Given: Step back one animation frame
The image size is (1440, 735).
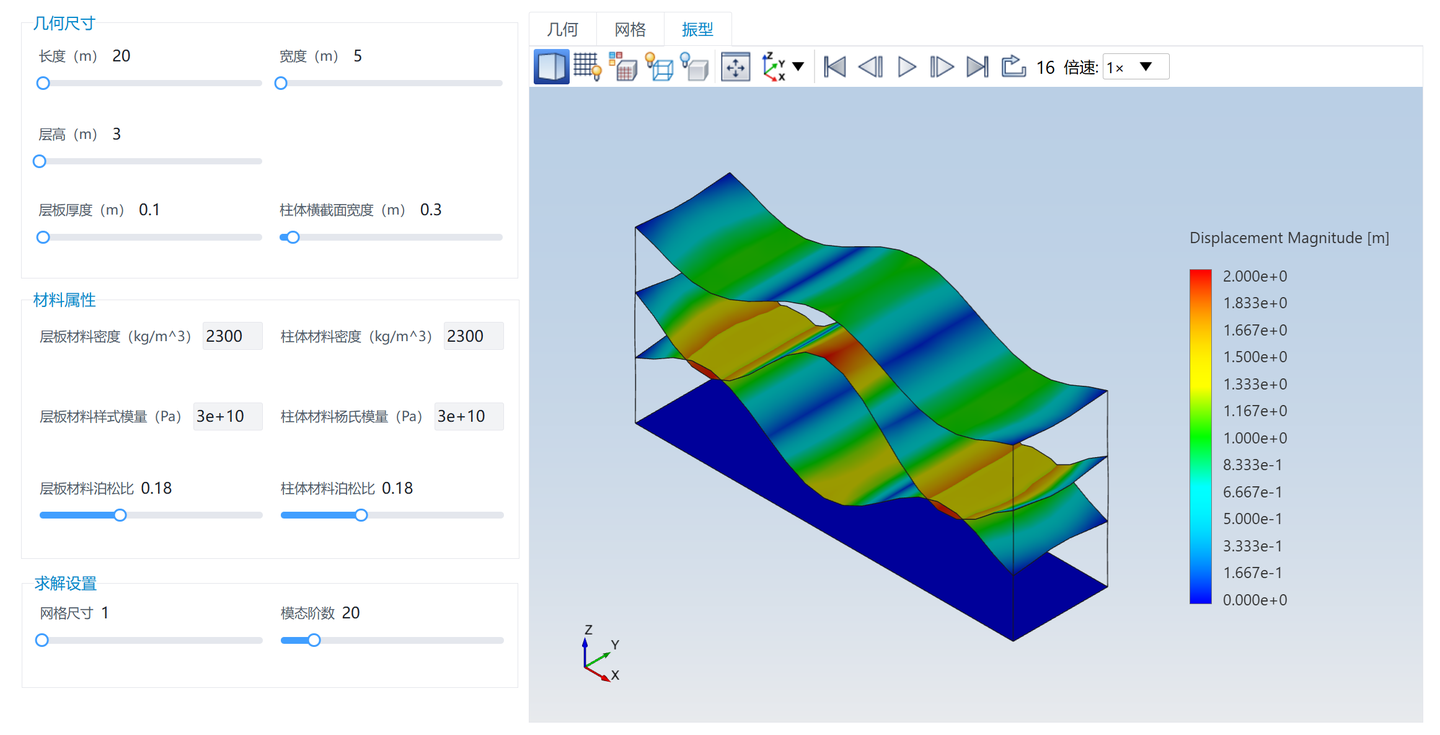Looking at the screenshot, I should [870, 67].
